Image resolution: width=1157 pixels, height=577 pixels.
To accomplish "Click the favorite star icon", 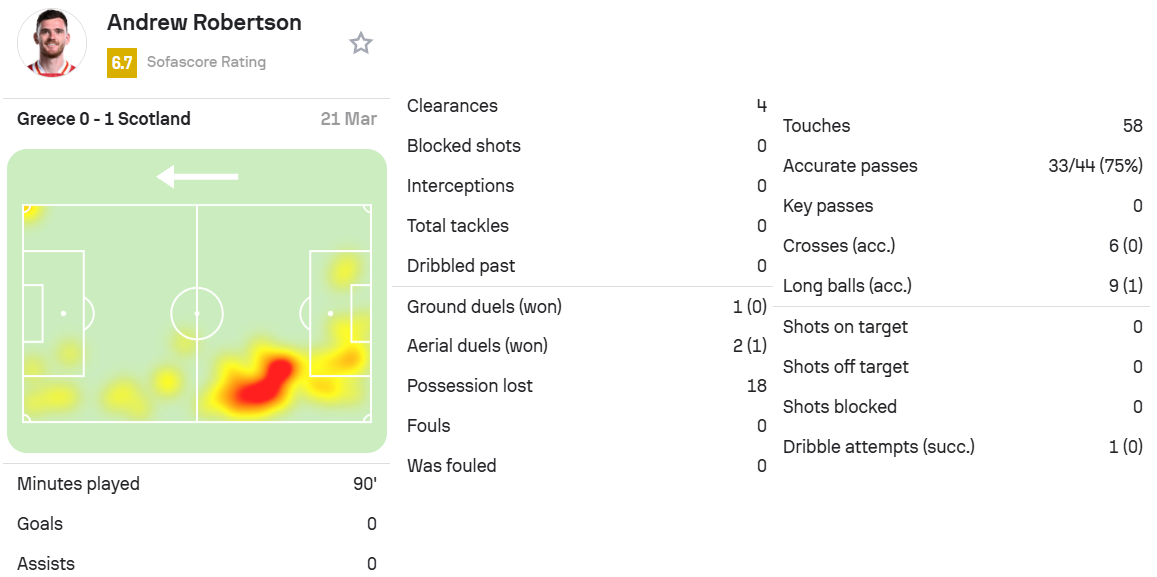I will (361, 44).
